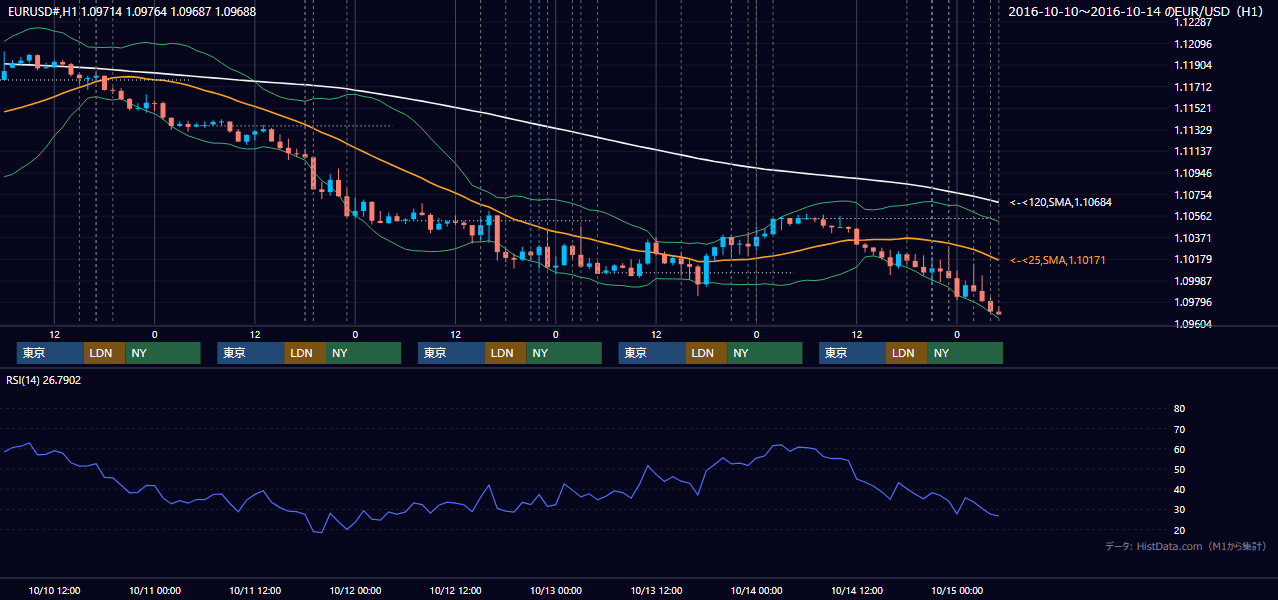Click price axis value 1.09987
This screenshot has width=1278, height=600.
1192,281
